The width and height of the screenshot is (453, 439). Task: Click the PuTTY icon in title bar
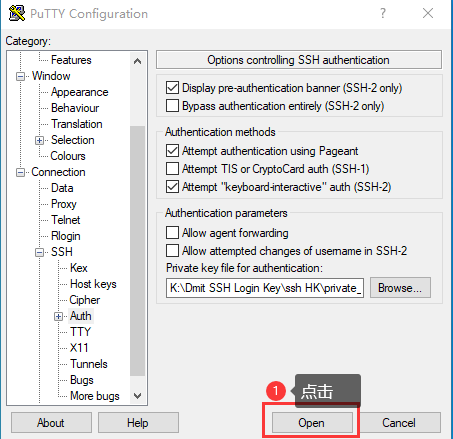[x=17, y=13]
